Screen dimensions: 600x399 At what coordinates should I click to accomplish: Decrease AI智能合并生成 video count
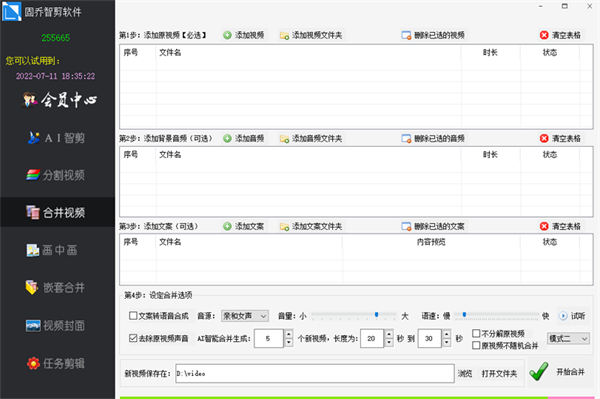tap(289, 343)
